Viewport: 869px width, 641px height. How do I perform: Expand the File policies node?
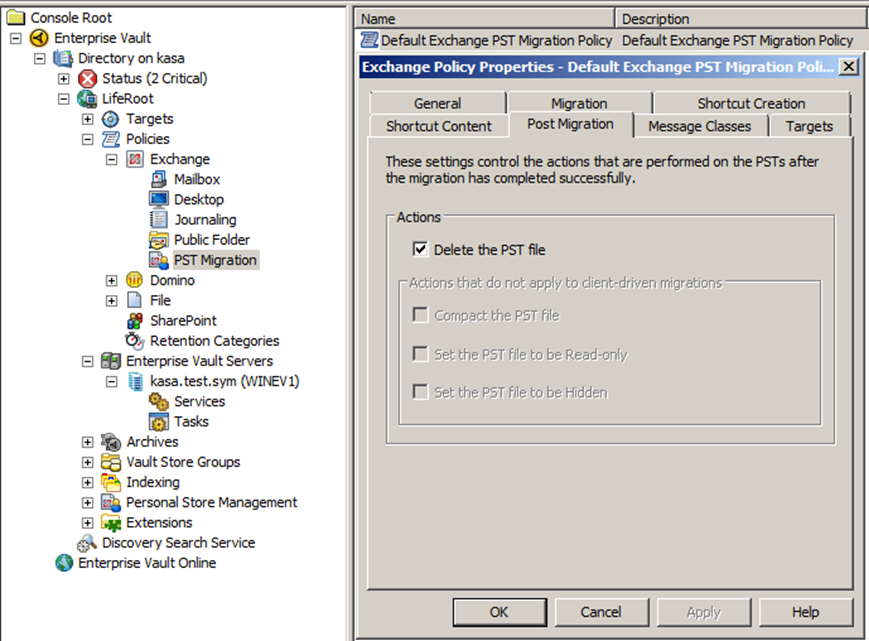pyautogui.click(x=112, y=301)
